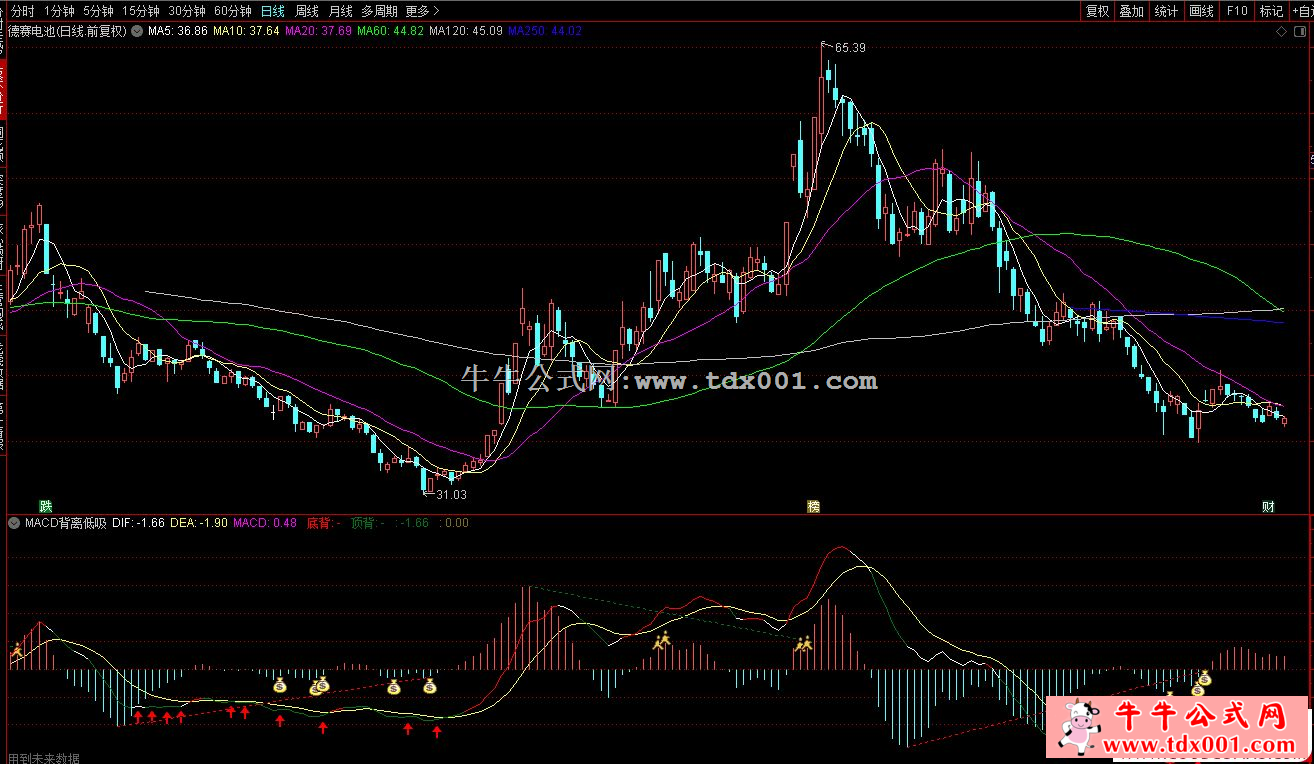Click the 叠加 overlay button
Viewport: 1314px width, 764px height.
[x=1131, y=11]
